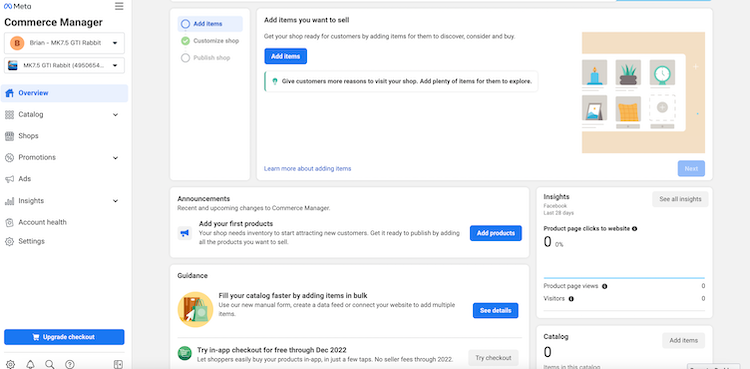Screen dimensions: 750x369
Task: Click the lightbulb tip icon
Action: [275, 82]
